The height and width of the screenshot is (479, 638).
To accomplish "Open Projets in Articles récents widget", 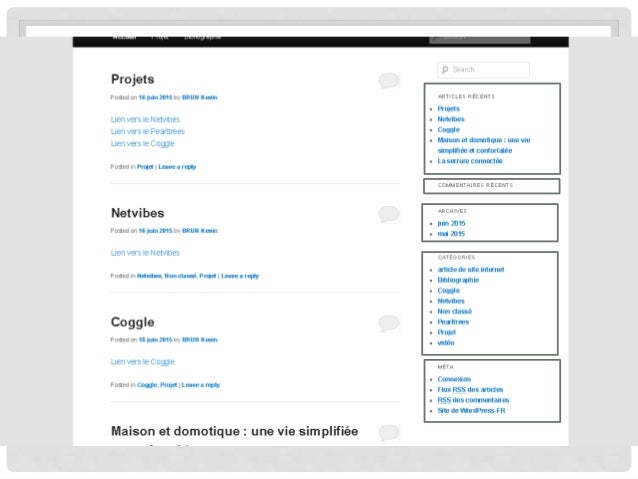I will (448, 109).
